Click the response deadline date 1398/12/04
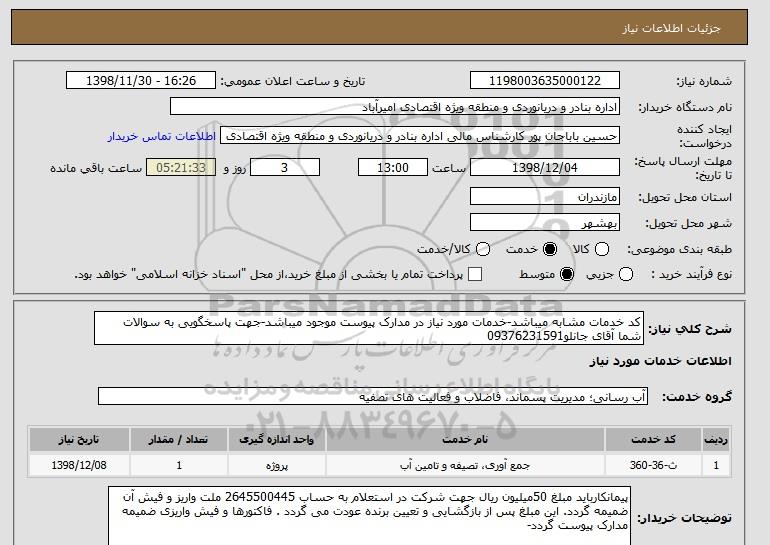Viewport: 770px width, 545px height. [545, 167]
